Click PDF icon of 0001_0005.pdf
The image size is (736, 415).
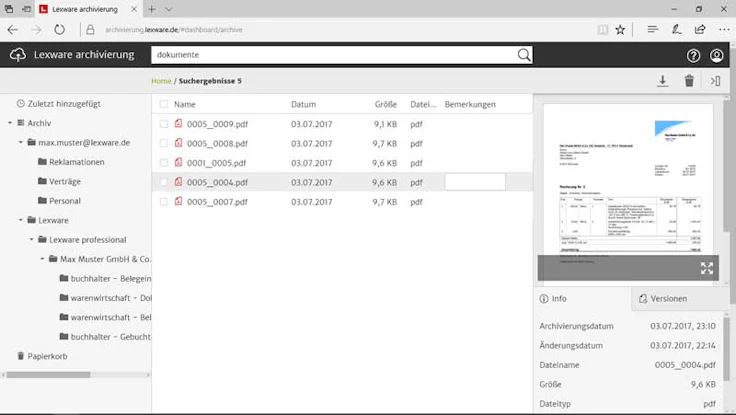tap(178, 162)
